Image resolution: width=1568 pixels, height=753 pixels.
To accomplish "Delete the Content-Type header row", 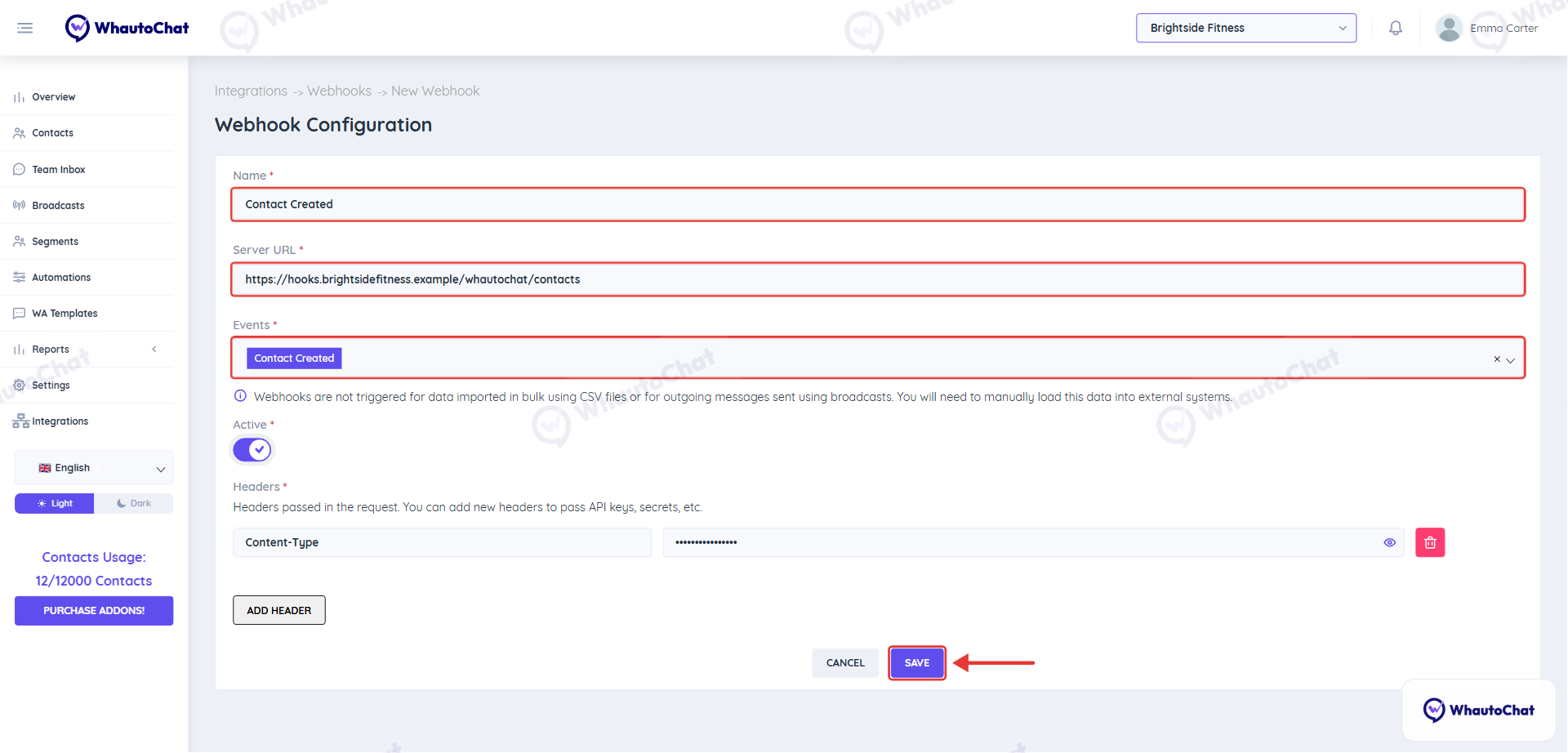I will (1430, 542).
